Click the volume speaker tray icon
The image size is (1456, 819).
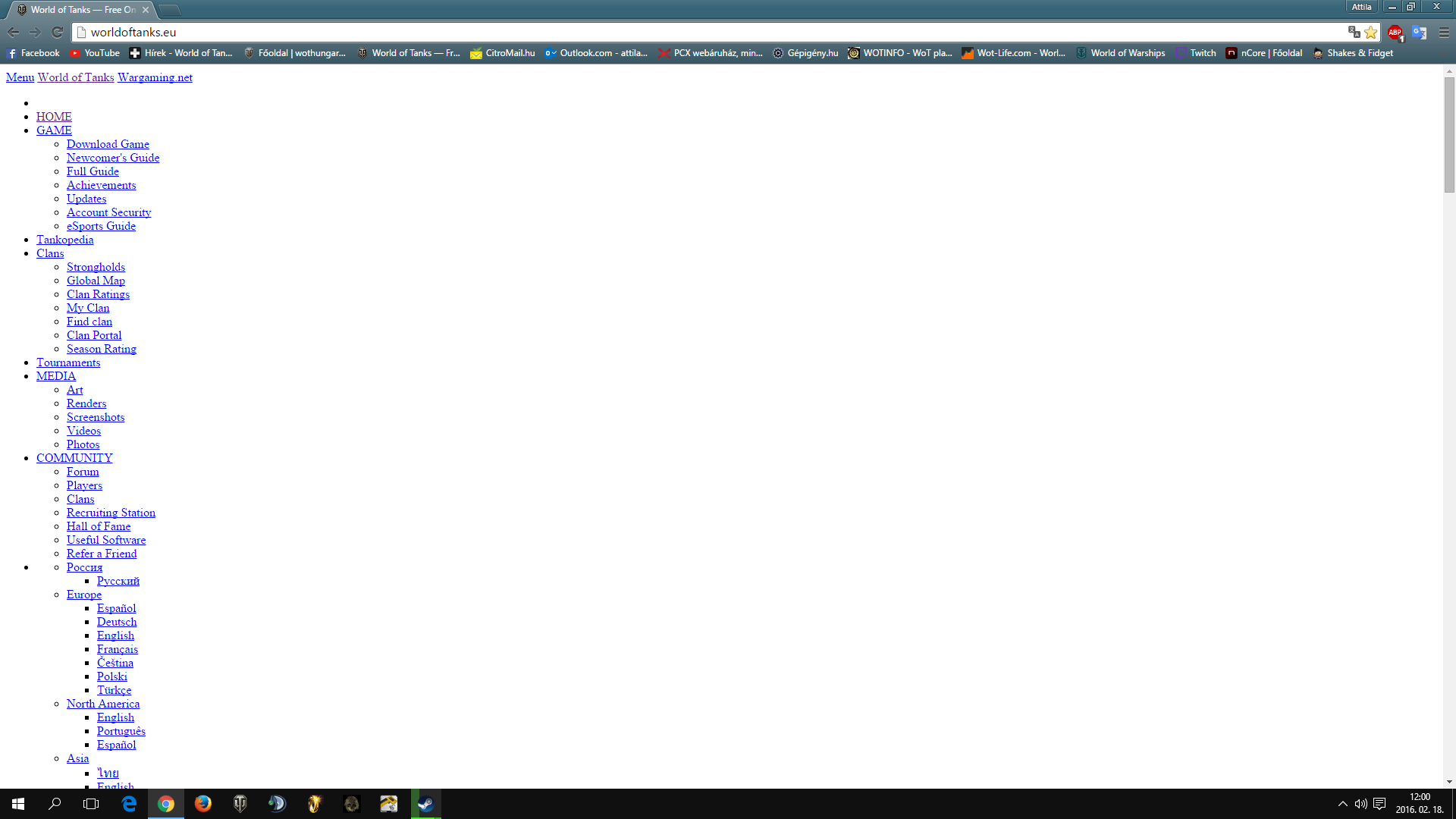pos(1360,804)
